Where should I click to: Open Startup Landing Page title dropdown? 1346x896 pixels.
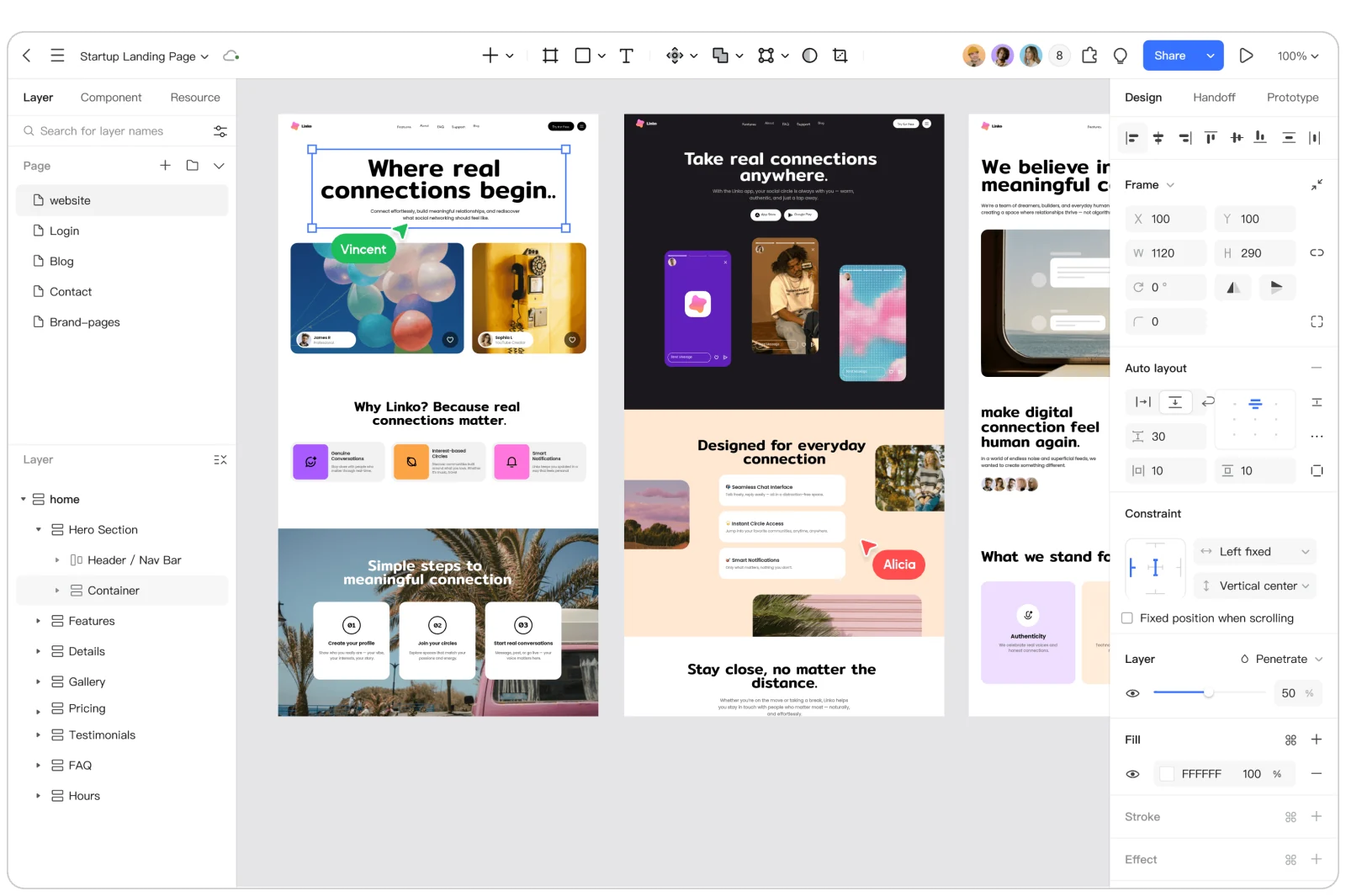[x=204, y=57]
